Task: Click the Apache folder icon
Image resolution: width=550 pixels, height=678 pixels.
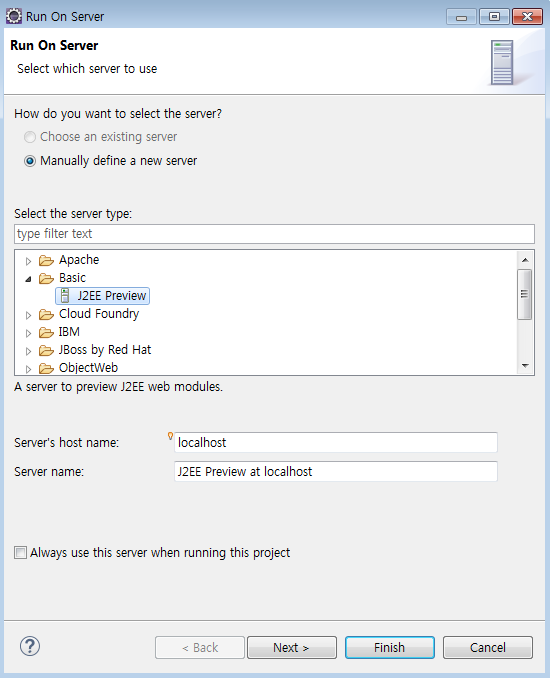Action: [x=46, y=260]
